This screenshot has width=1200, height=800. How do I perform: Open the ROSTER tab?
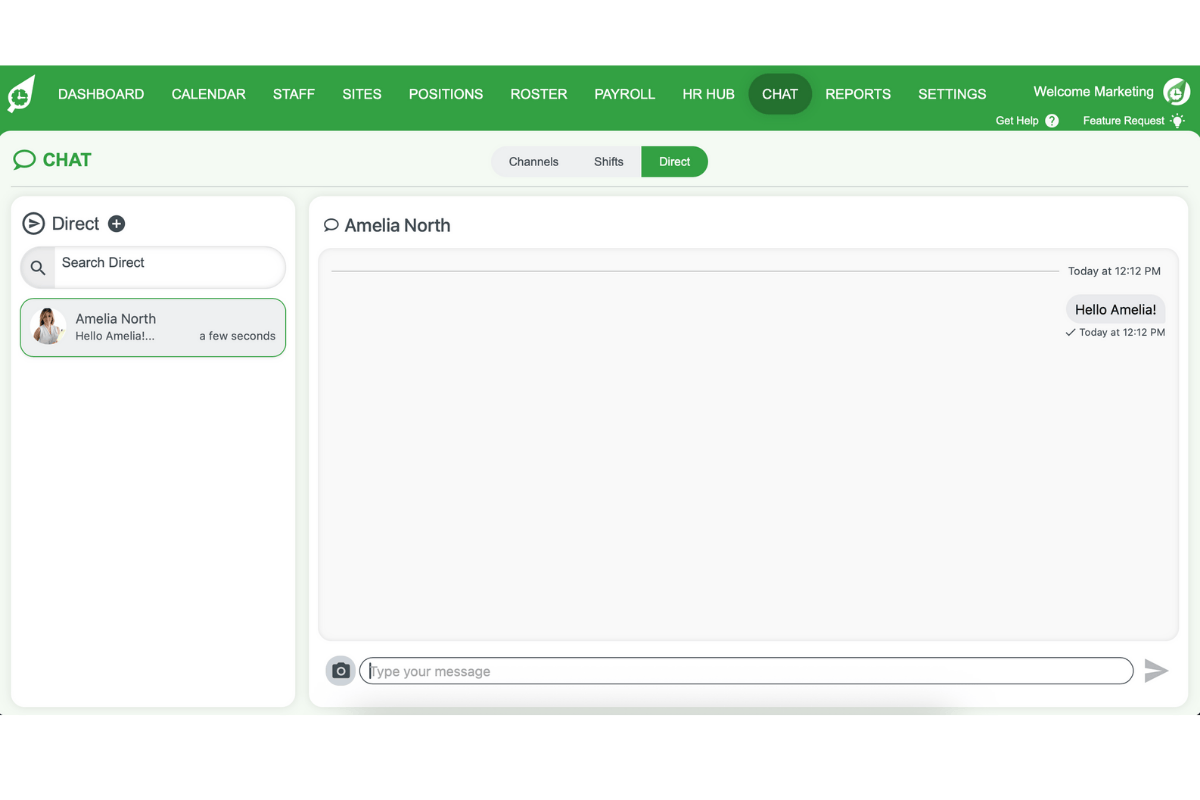coord(538,94)
